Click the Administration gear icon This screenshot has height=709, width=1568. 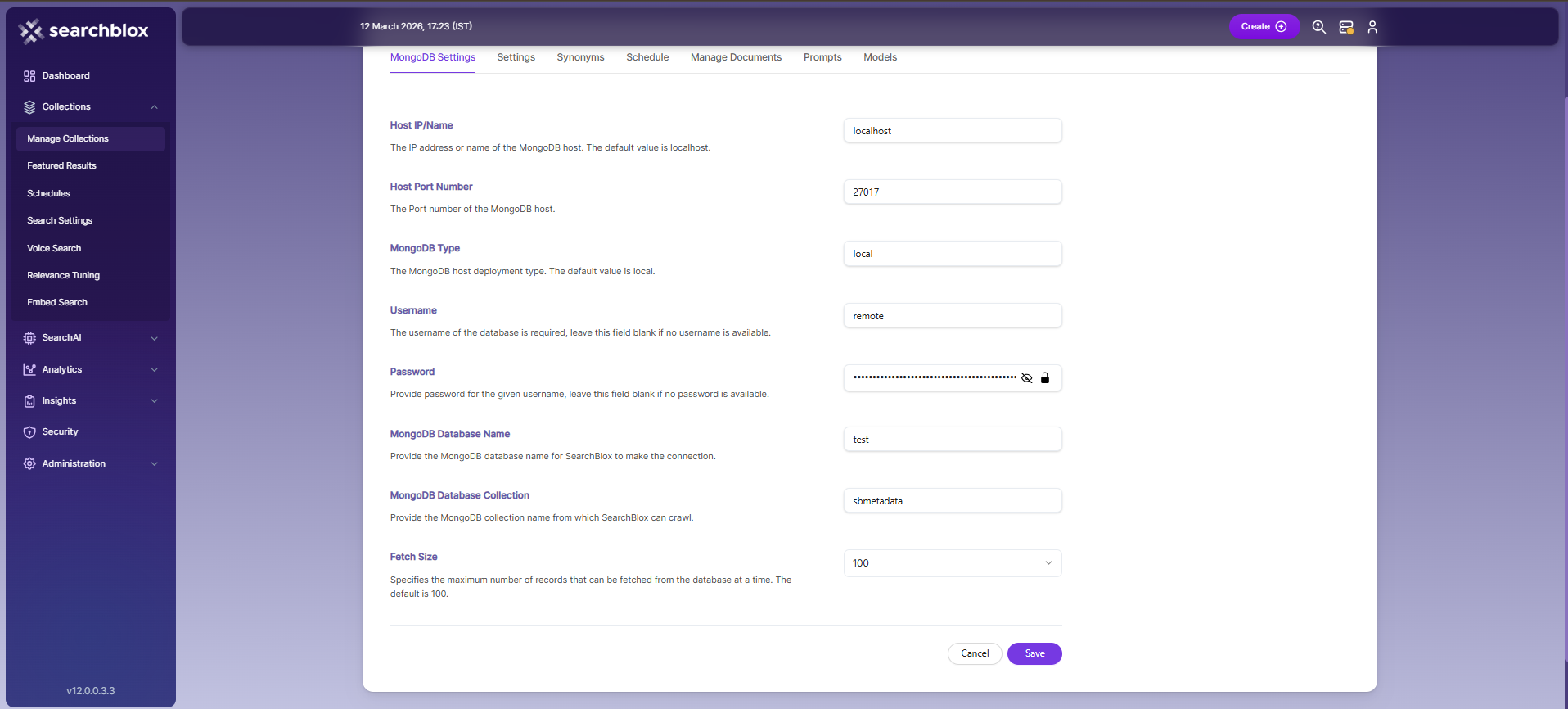coord(29,464)
